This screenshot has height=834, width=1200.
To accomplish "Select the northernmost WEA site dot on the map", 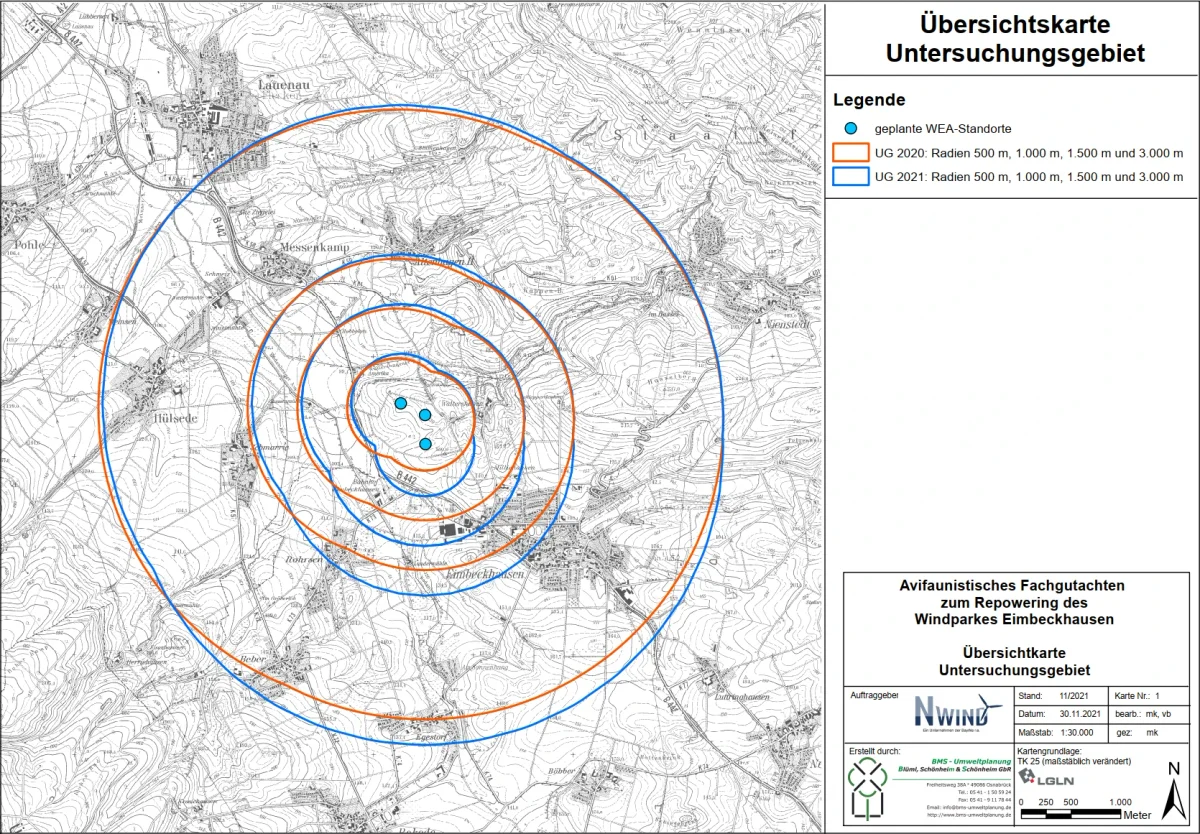I will [401, 403].
